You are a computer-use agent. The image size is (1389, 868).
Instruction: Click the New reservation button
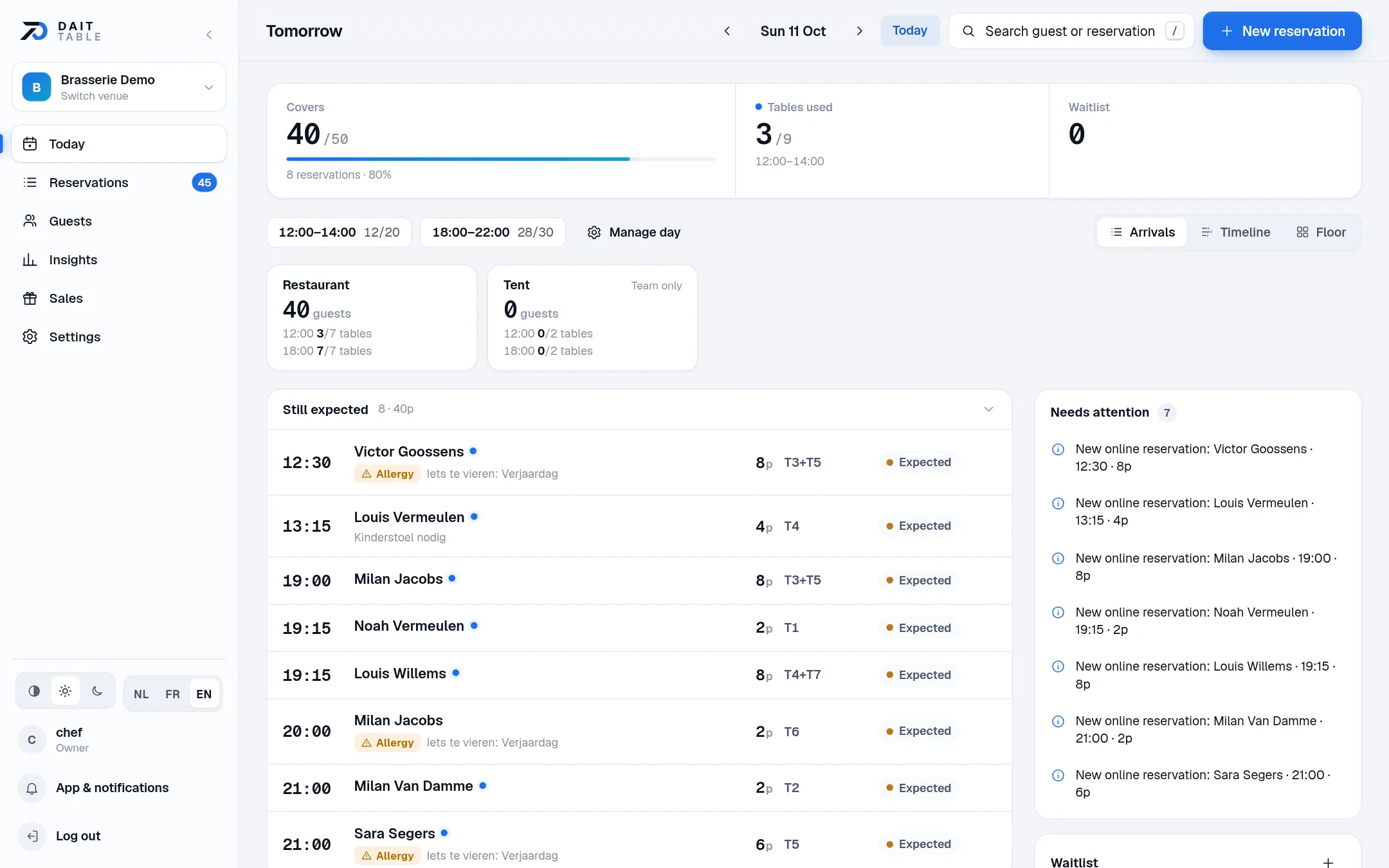tap(1282, 31)
